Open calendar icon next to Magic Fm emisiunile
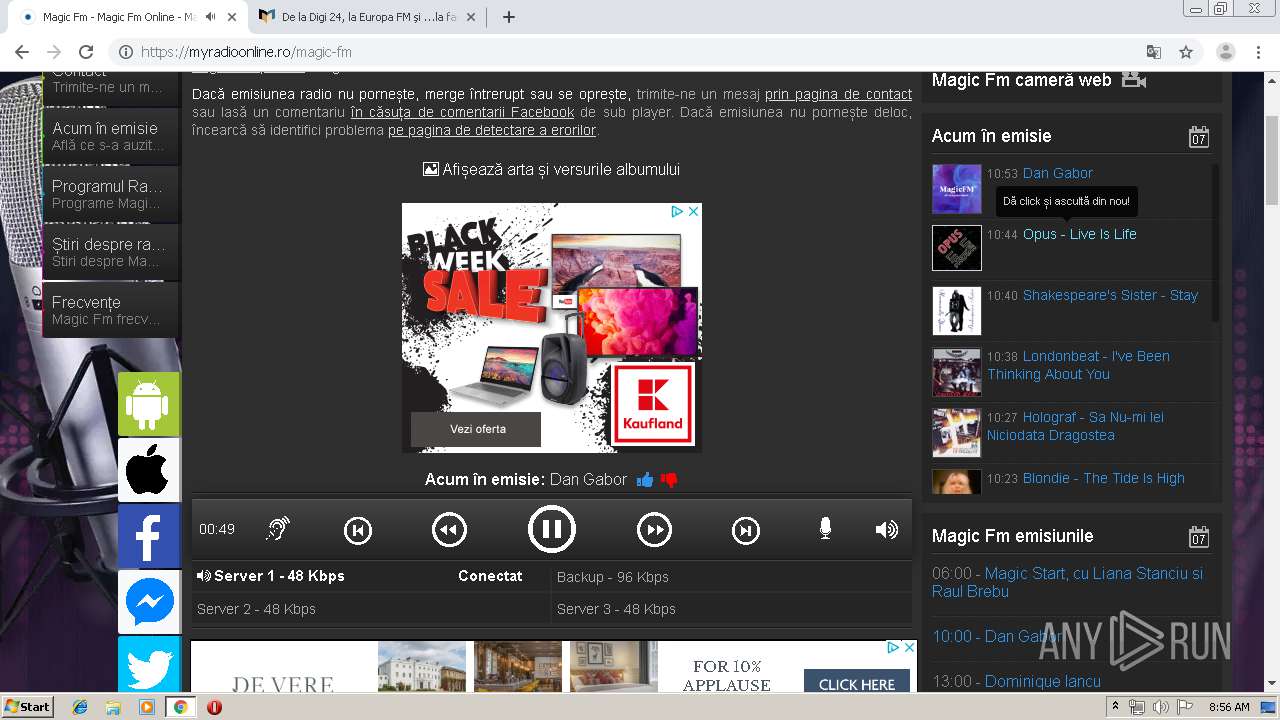 click(x=1199, y=537)
